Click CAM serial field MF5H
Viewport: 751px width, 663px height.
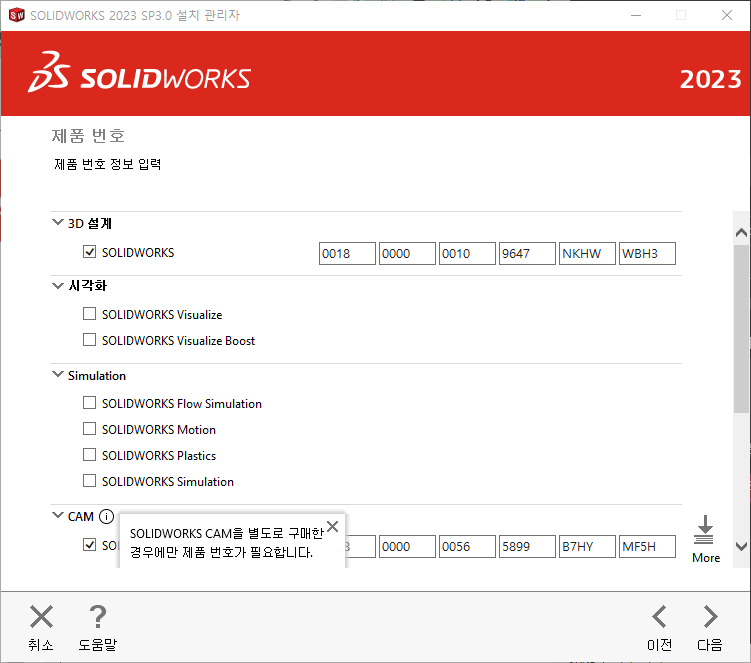point(647,547)
